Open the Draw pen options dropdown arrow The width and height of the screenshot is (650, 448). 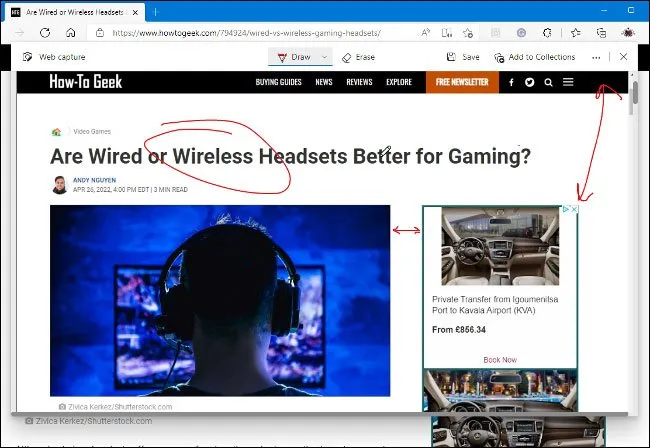point(325,57)
